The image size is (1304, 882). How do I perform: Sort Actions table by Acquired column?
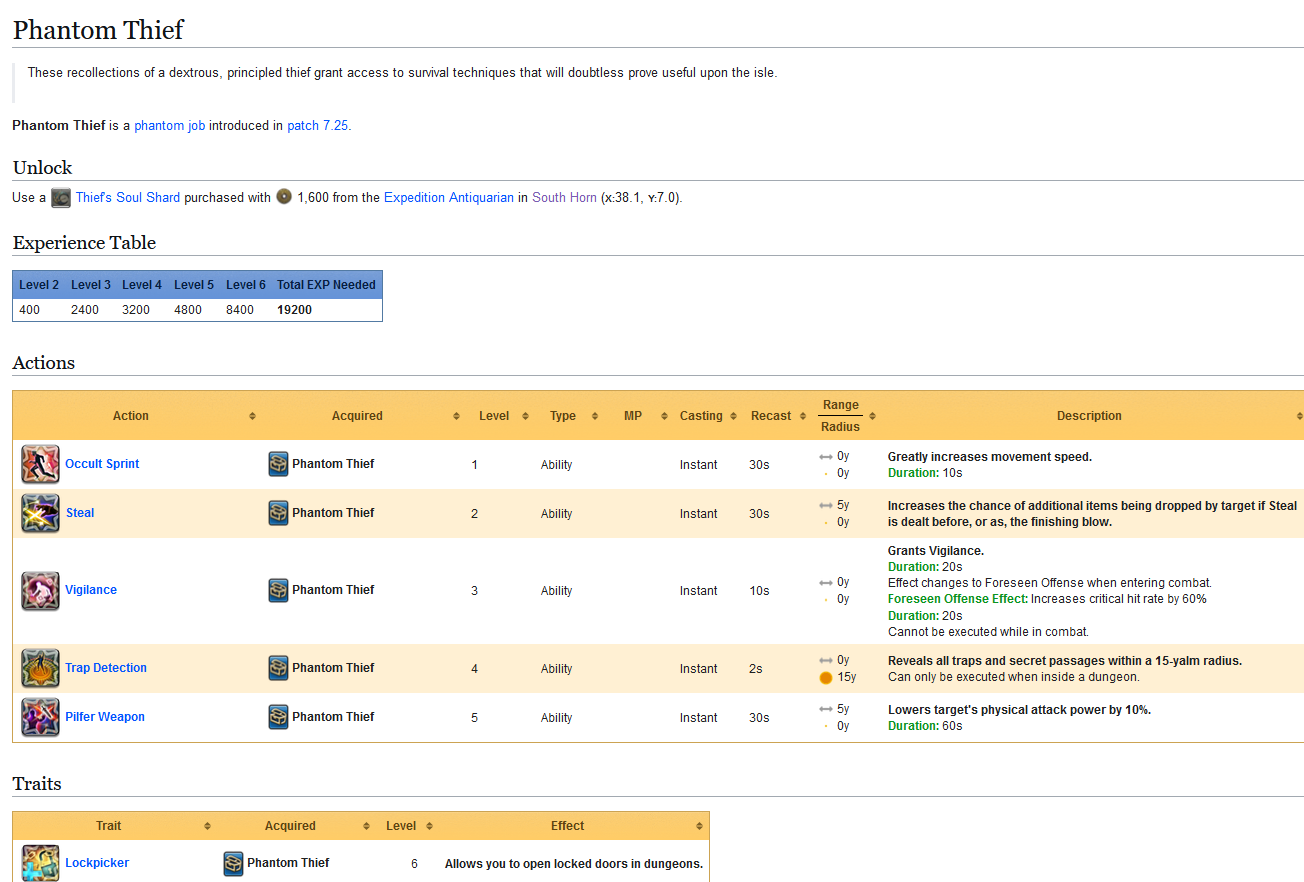[456, 416]
